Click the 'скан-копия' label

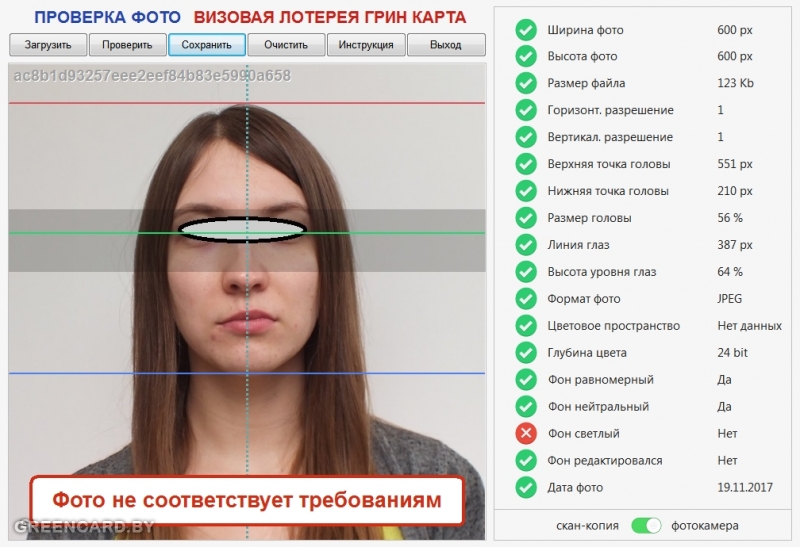pyautogui.click(x=587, y=526)
